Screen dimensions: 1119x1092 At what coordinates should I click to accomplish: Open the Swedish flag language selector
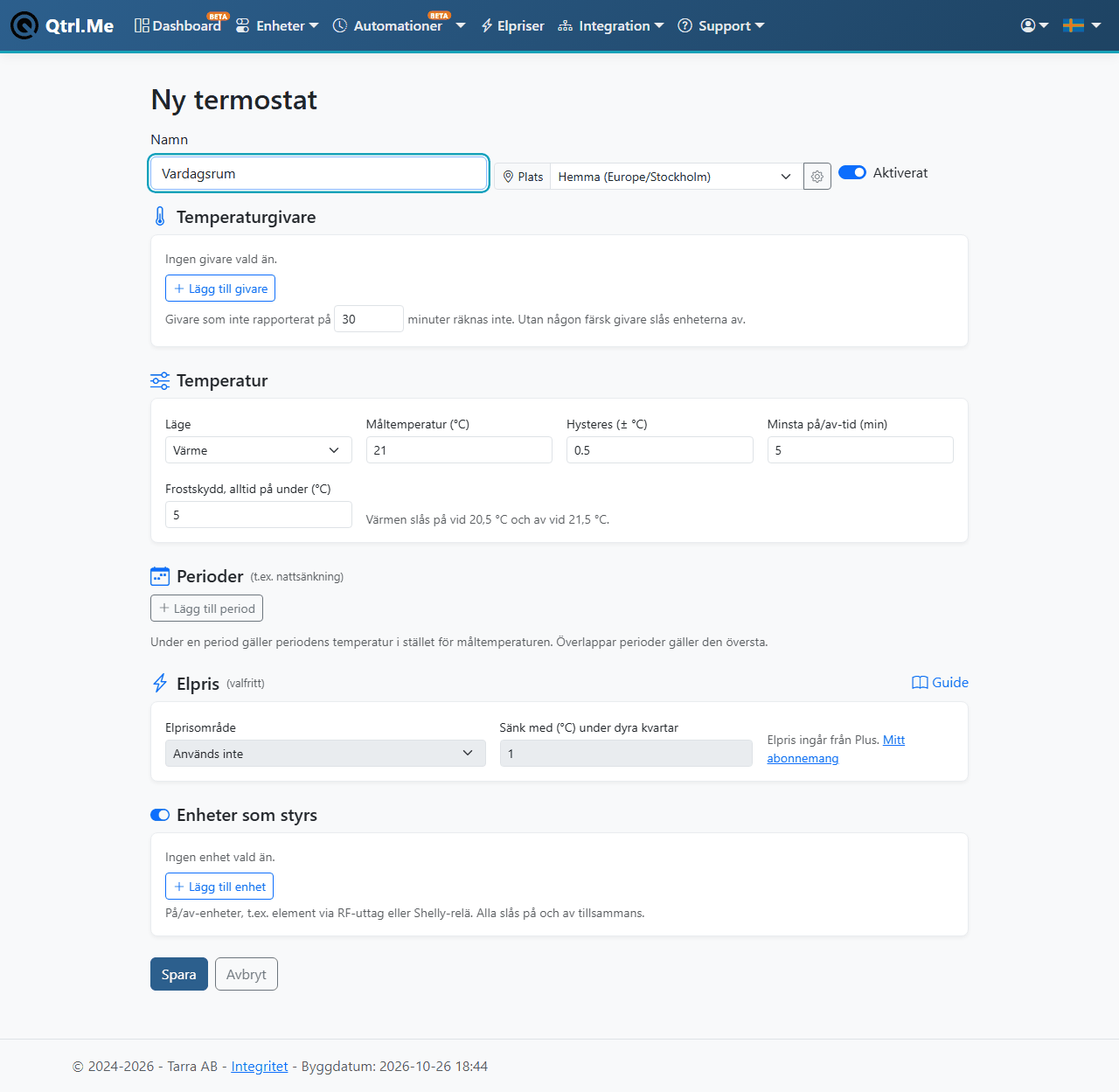pos(1081,25)
